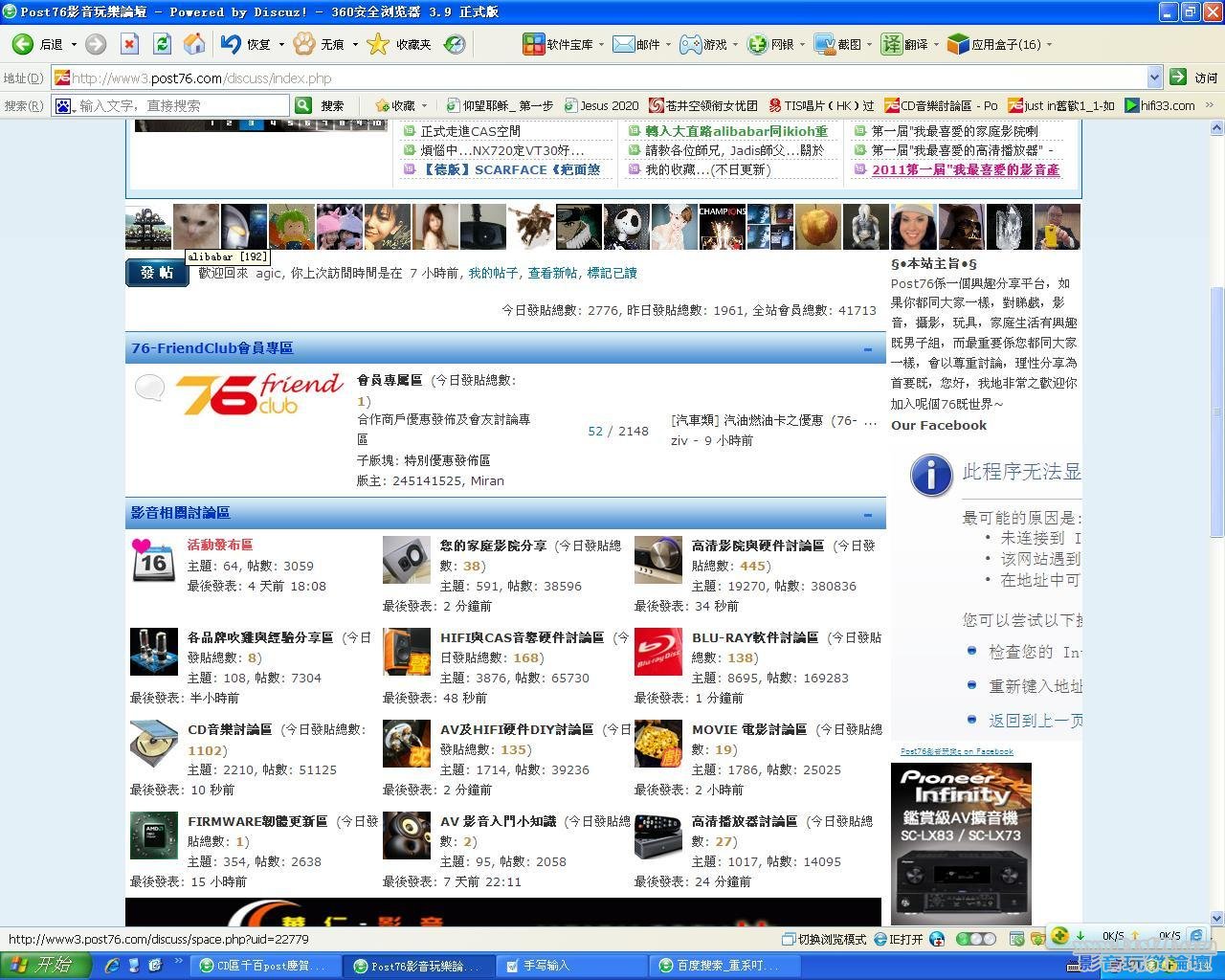Stop loading with the red X page icon
Viewport: 1225px width, 980px height.
(130, 44)
